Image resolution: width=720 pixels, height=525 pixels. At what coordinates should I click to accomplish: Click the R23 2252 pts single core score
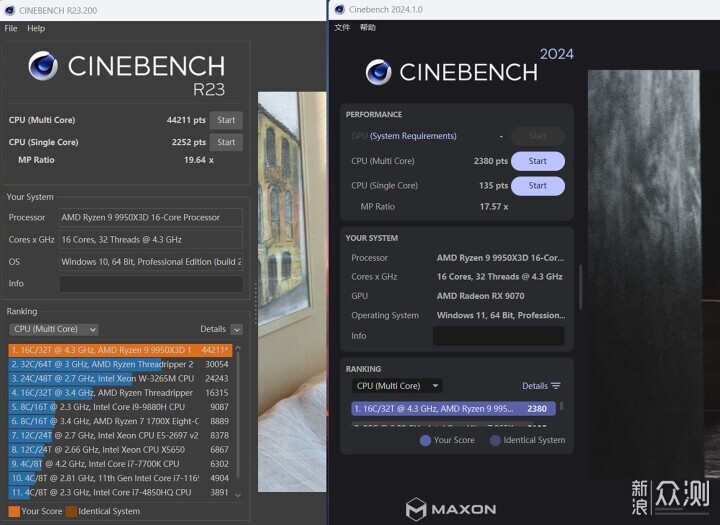point(189,142)
